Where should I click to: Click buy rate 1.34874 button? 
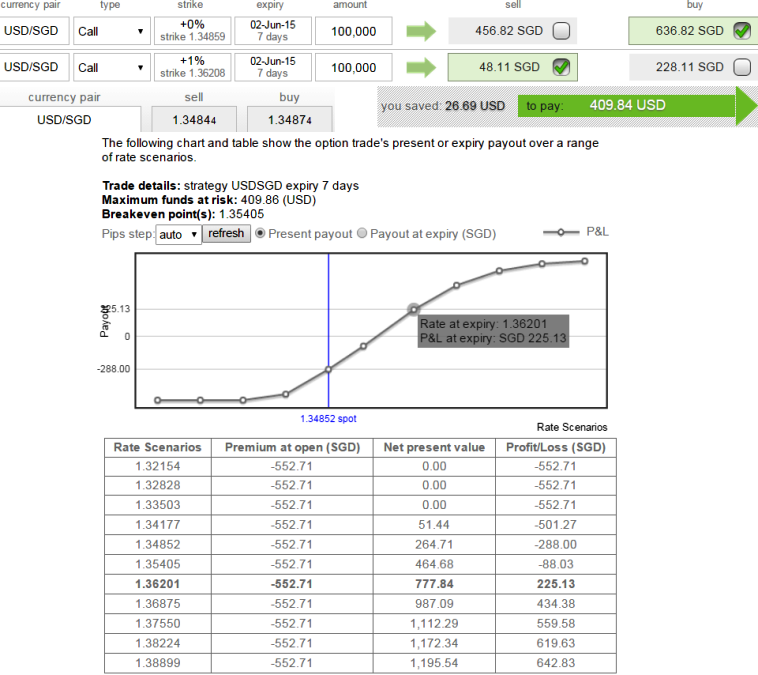coord(290,119)
